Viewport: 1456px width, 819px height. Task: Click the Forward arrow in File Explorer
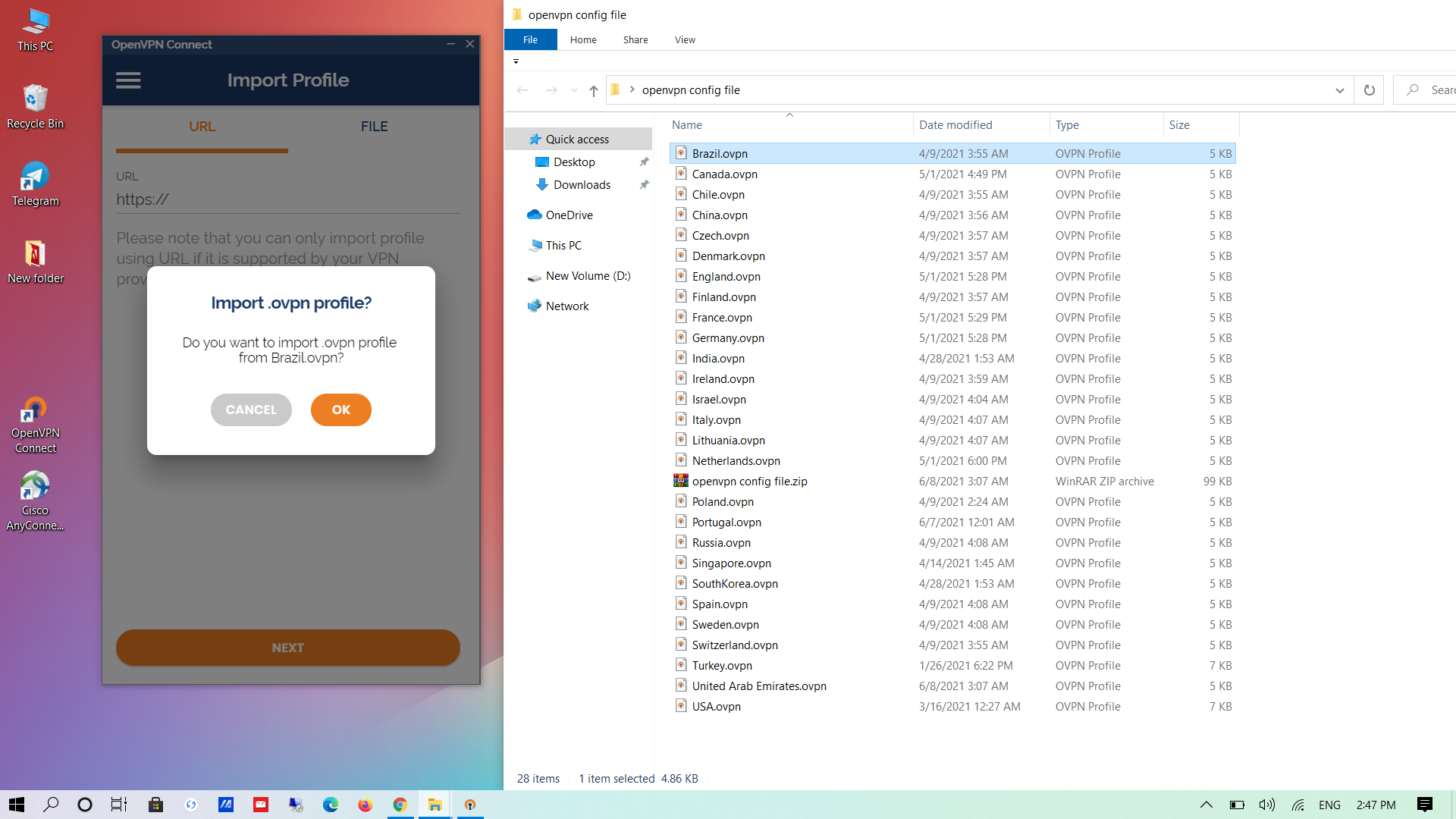[x=551, y=90]
